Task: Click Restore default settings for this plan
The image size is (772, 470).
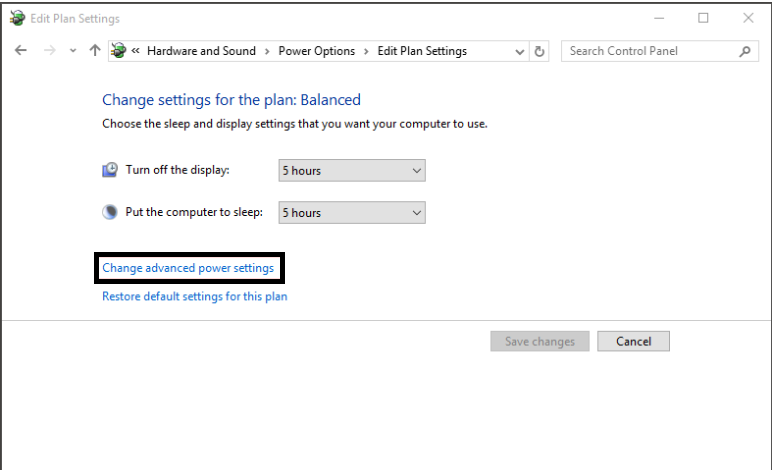Action: click(x=194, y=296)
